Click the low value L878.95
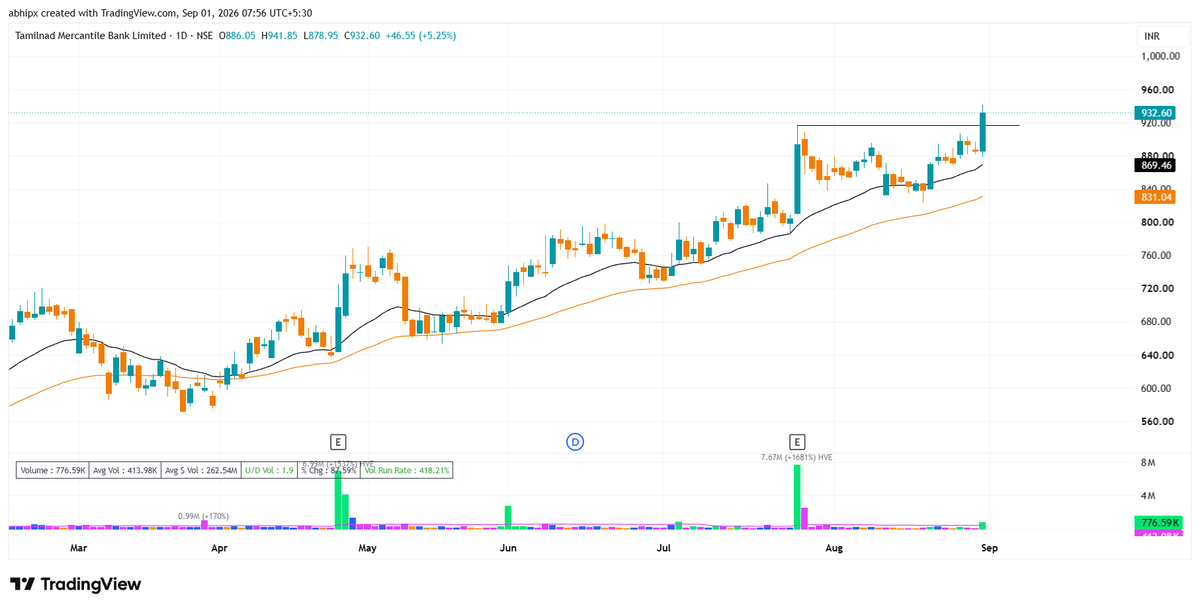Screen dimensions: 1200x609 click(x=321, y=36)
